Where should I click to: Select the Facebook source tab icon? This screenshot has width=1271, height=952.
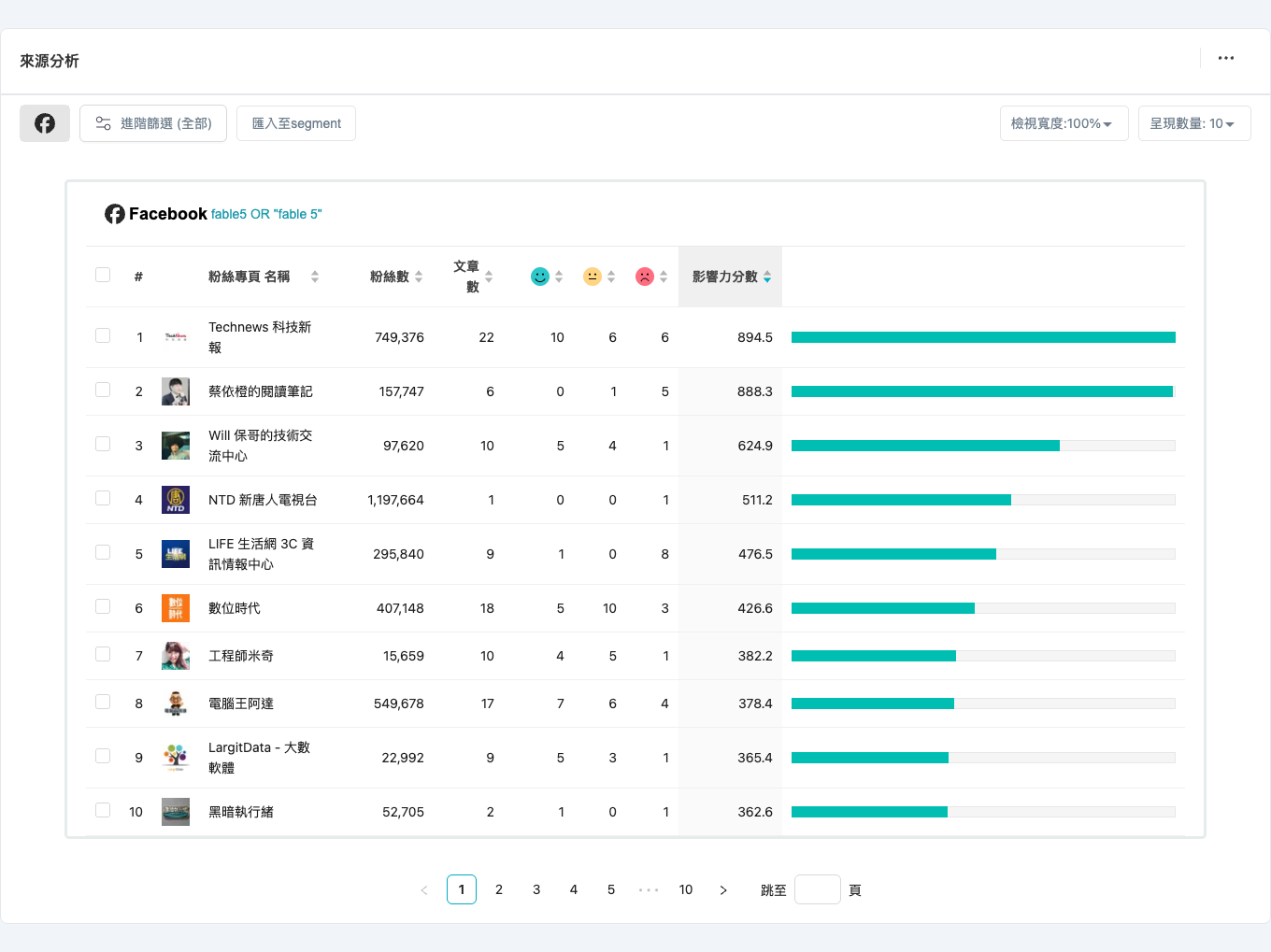click(45, 123)
